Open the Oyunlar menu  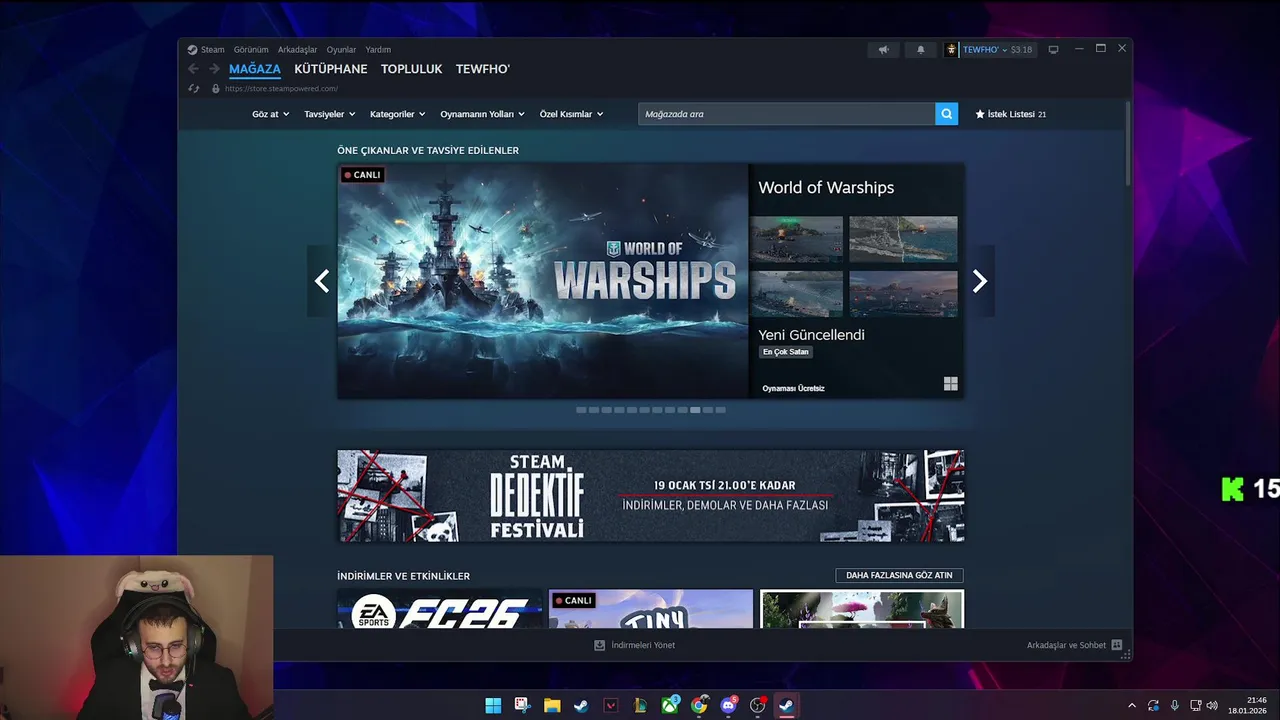341,49
